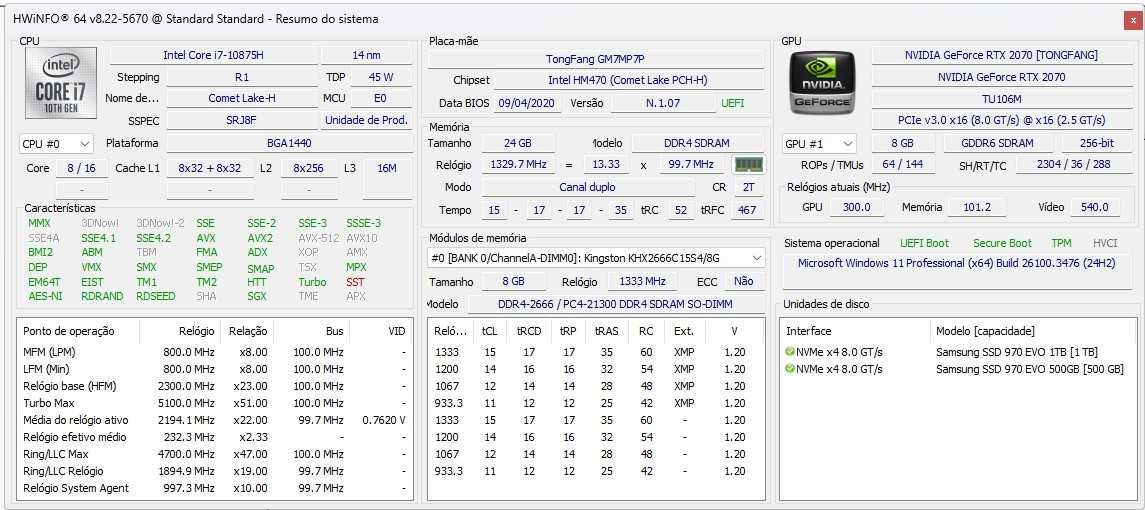
Task: Click the DDR4-2666 / PC4-21300 module model field
Action: point(616,305)
